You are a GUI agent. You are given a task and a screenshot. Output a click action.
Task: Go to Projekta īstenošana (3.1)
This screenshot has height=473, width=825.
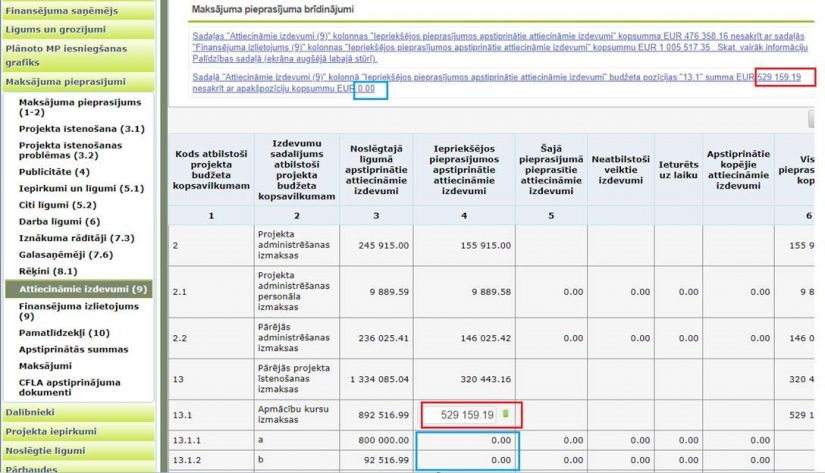pos(81,129)
